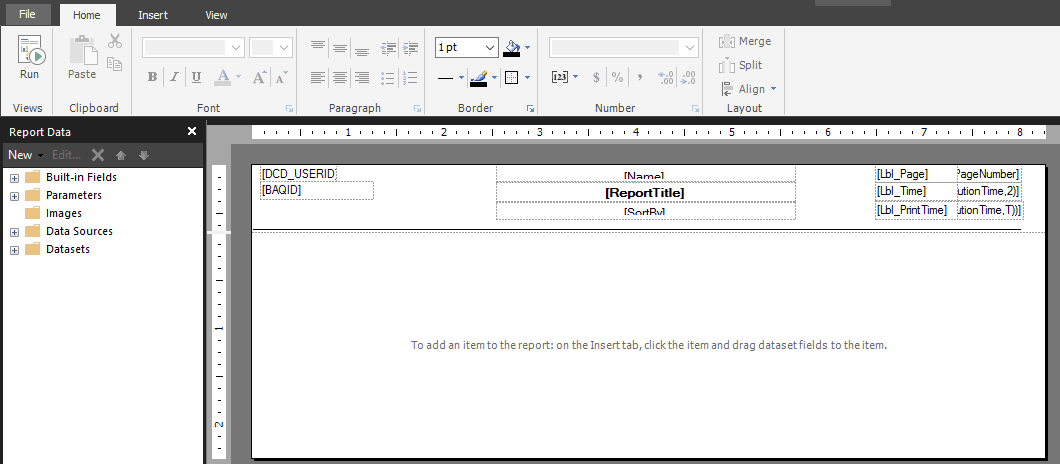This screenshot has width=1060, height=464.
Task: Run the report preview
Action: click(29, 58)
